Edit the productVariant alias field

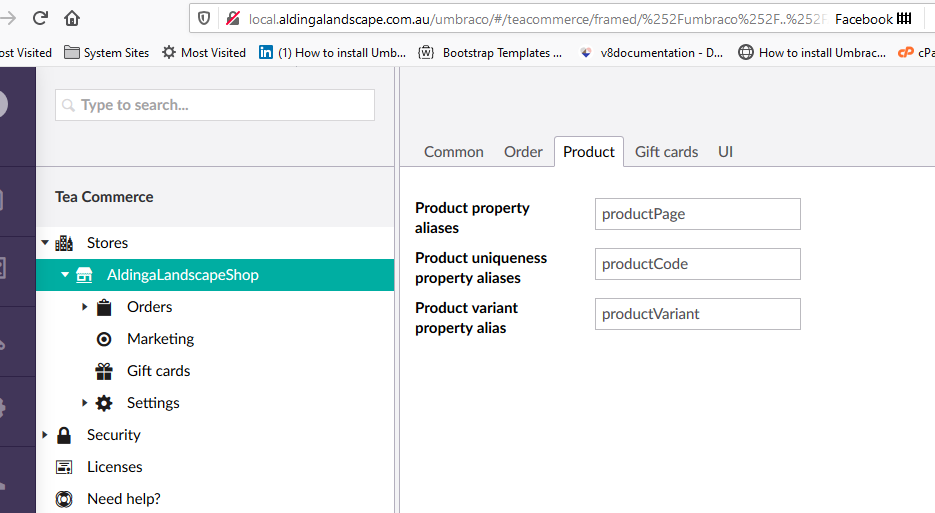coord(698,314)
